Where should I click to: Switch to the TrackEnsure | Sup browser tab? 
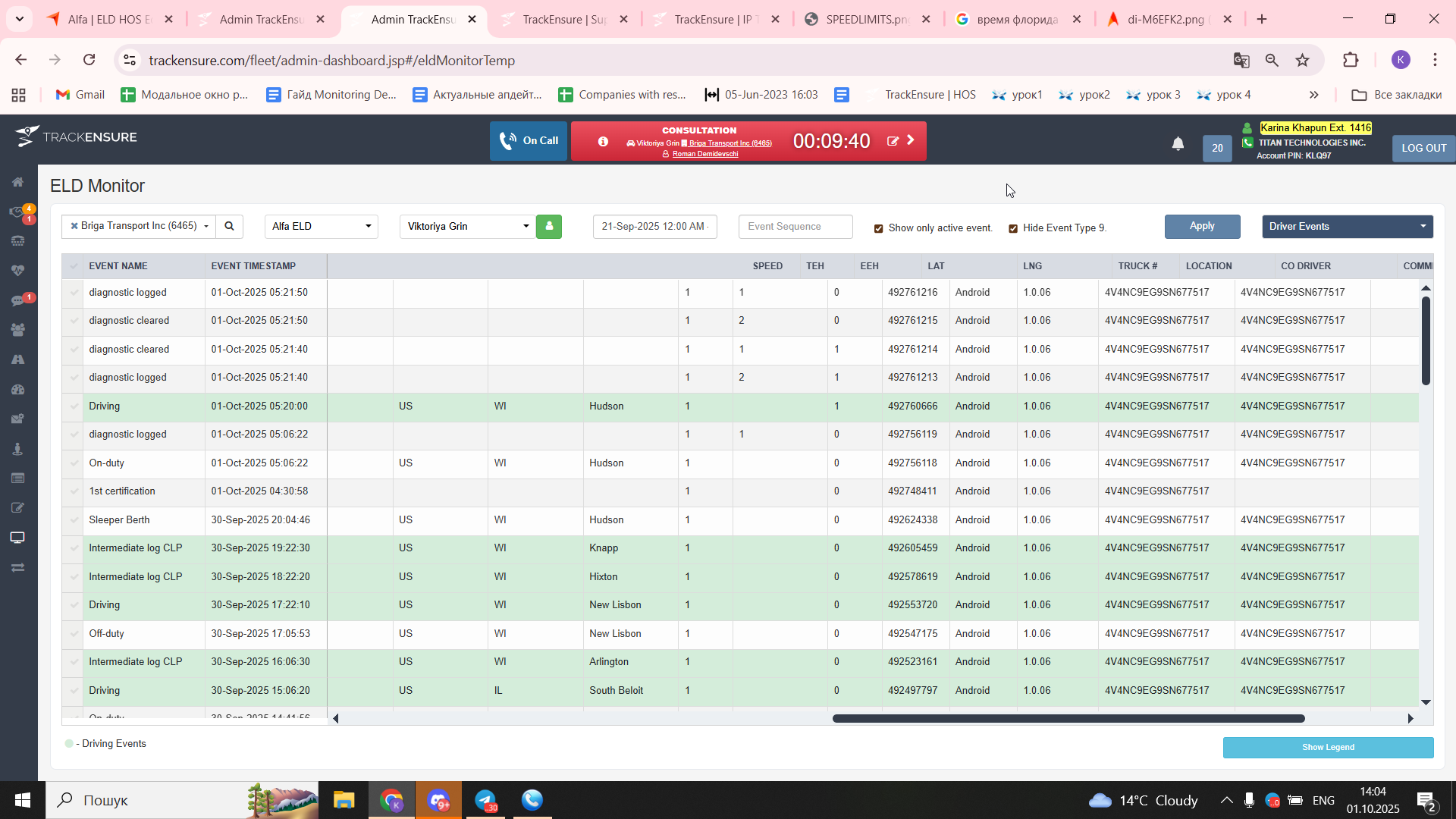(x=564, y=20)
